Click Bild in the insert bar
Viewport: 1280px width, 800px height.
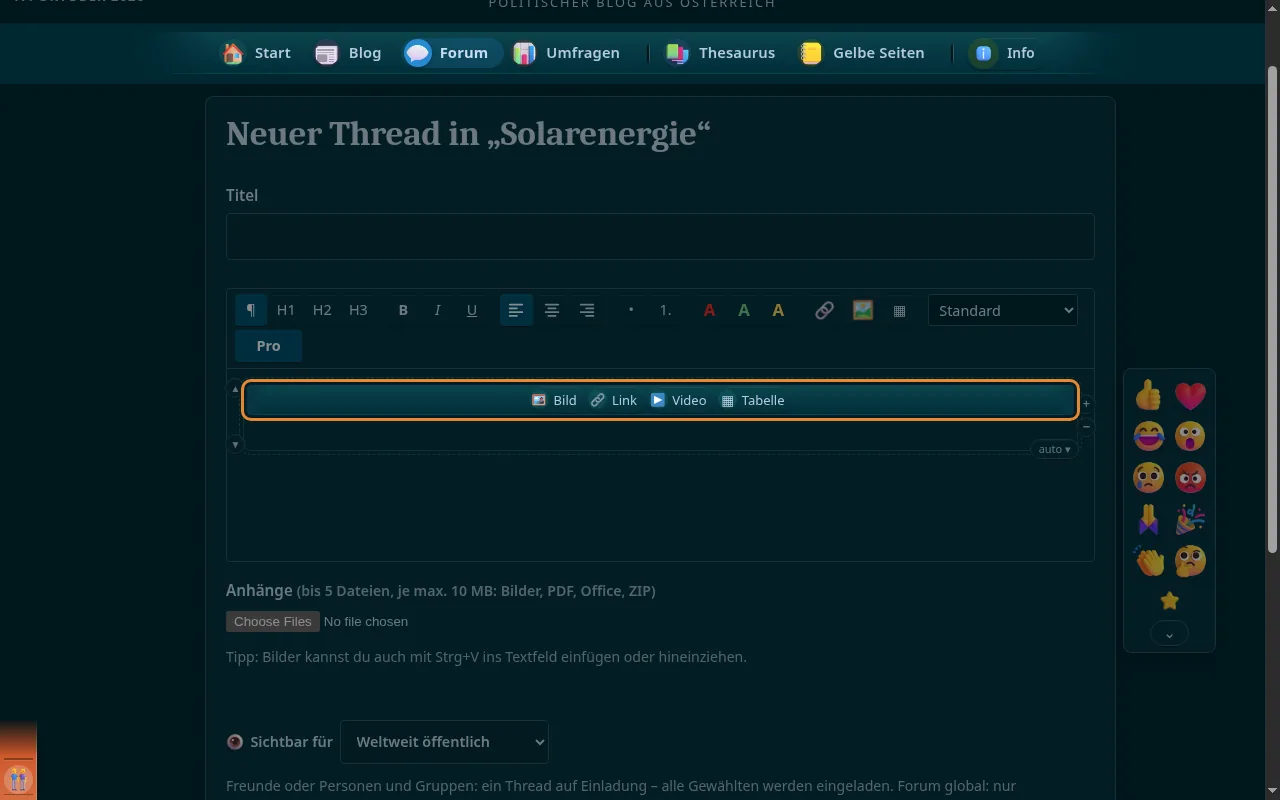coord(554,400)
